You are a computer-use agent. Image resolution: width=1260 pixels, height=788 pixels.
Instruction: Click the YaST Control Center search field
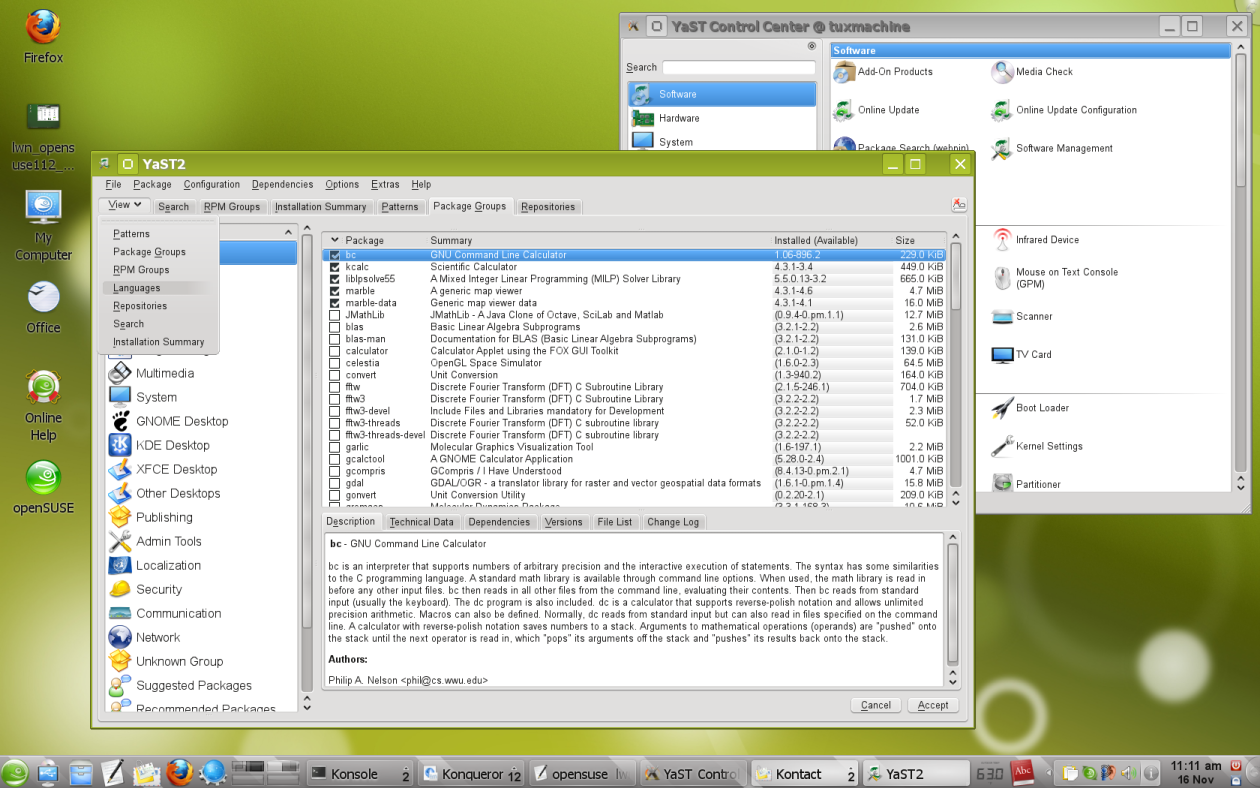pyautogui.click(x=738, y=68)
